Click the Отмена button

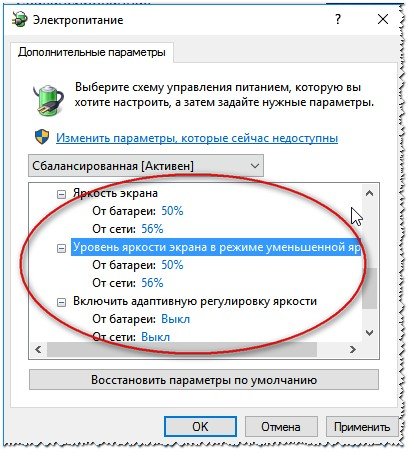(x=281, y=427)
